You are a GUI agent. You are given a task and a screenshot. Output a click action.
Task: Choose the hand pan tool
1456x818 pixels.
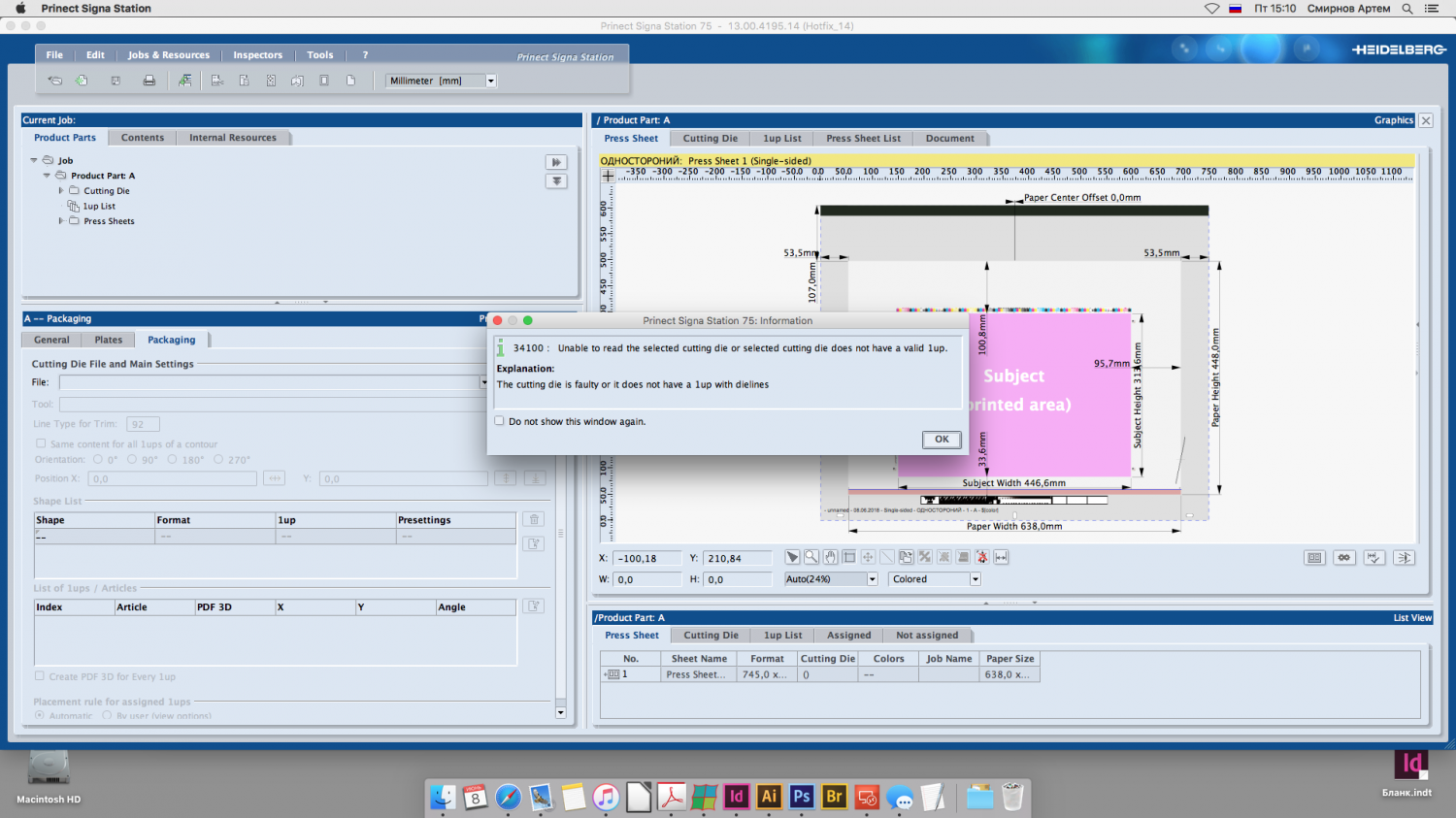[x=831, y=557]
